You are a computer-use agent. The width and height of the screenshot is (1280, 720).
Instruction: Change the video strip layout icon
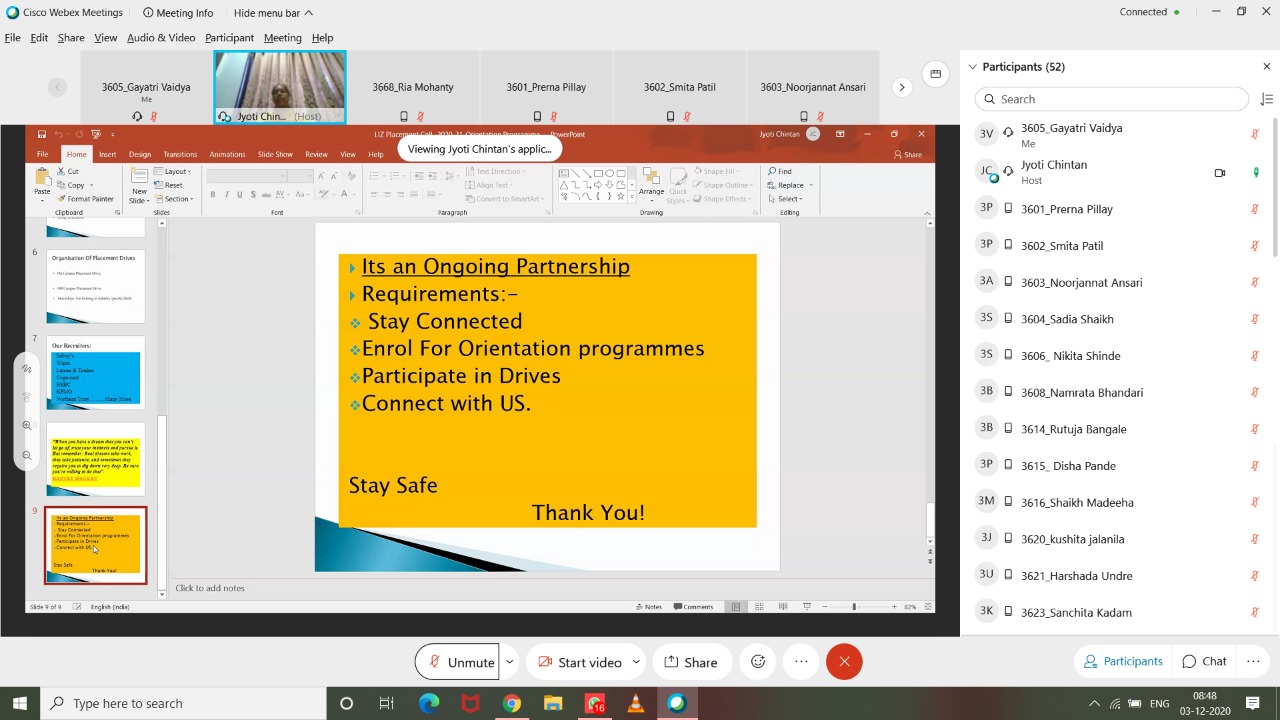point(935,73)
